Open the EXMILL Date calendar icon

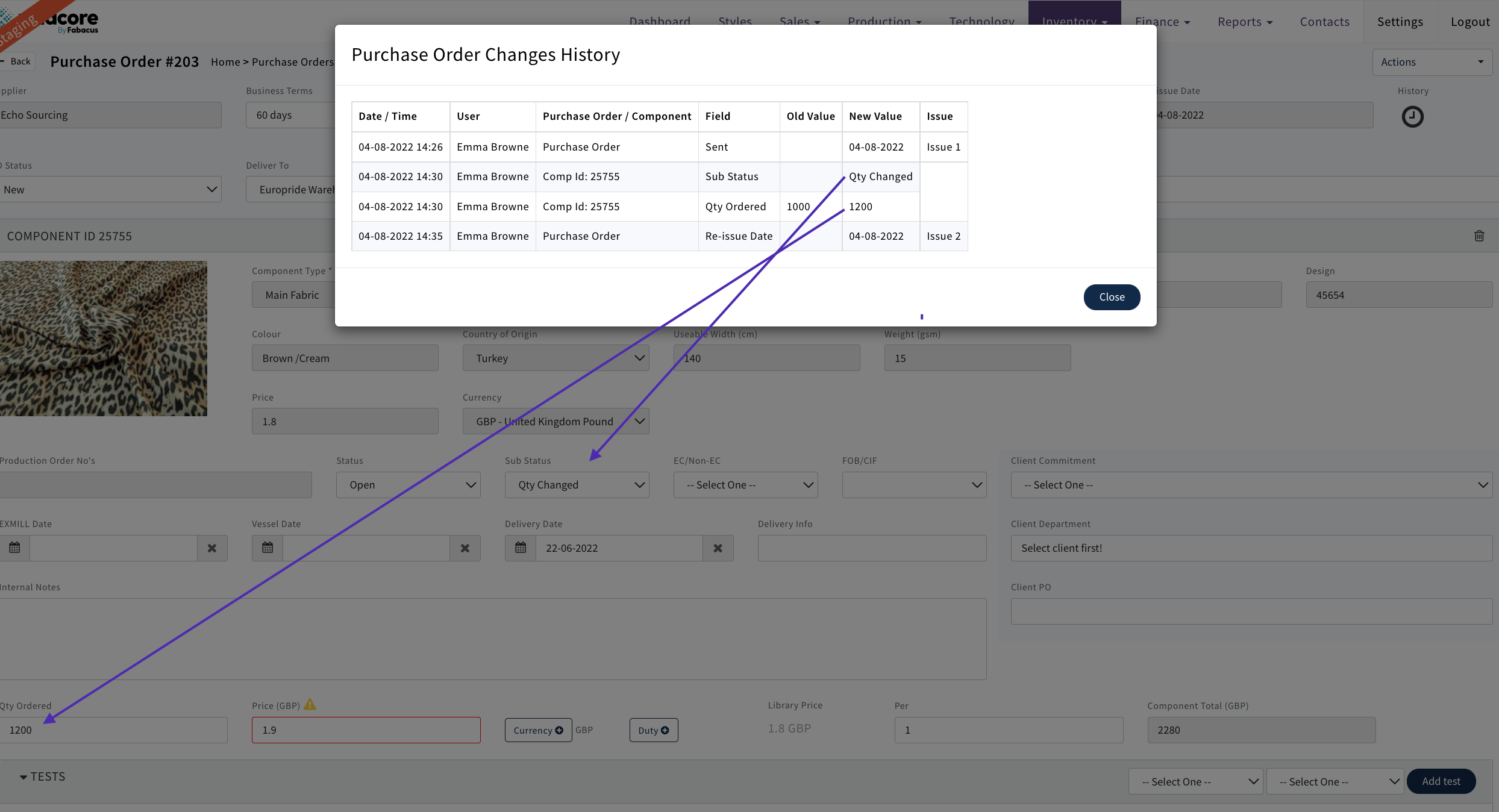click(x=14, y=548)
